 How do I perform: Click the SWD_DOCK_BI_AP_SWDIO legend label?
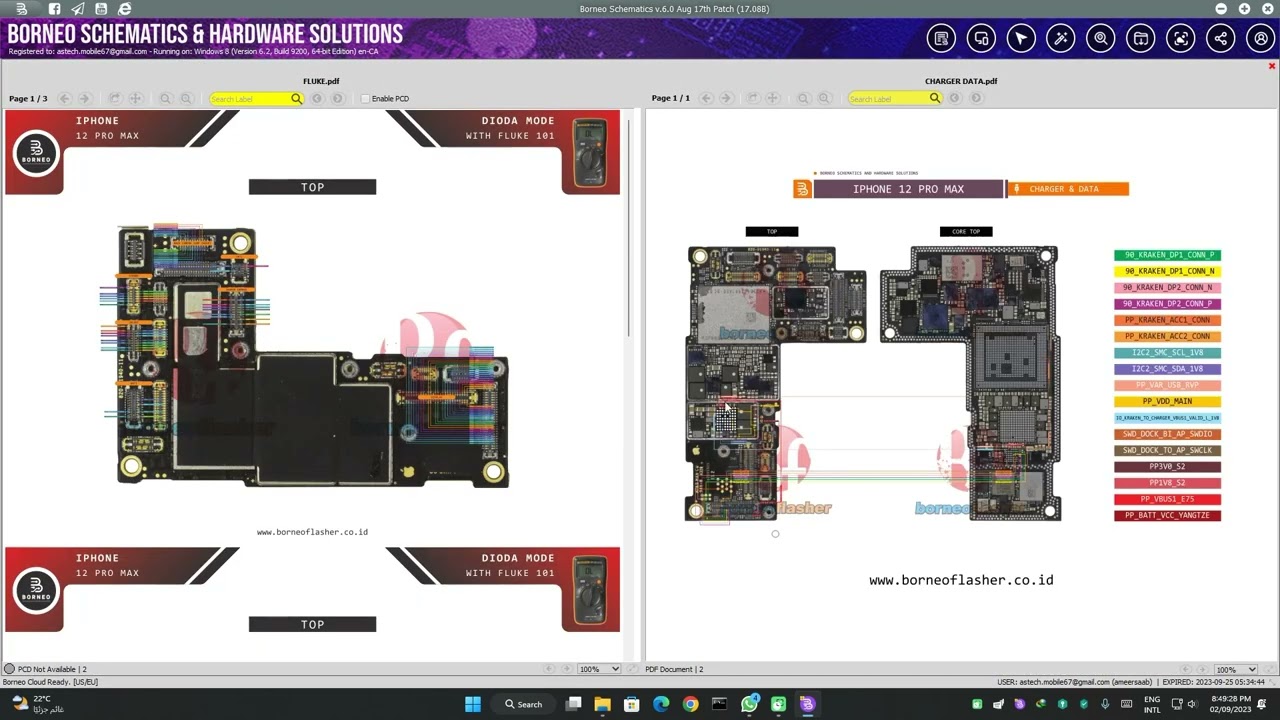tap(1167, 434)
